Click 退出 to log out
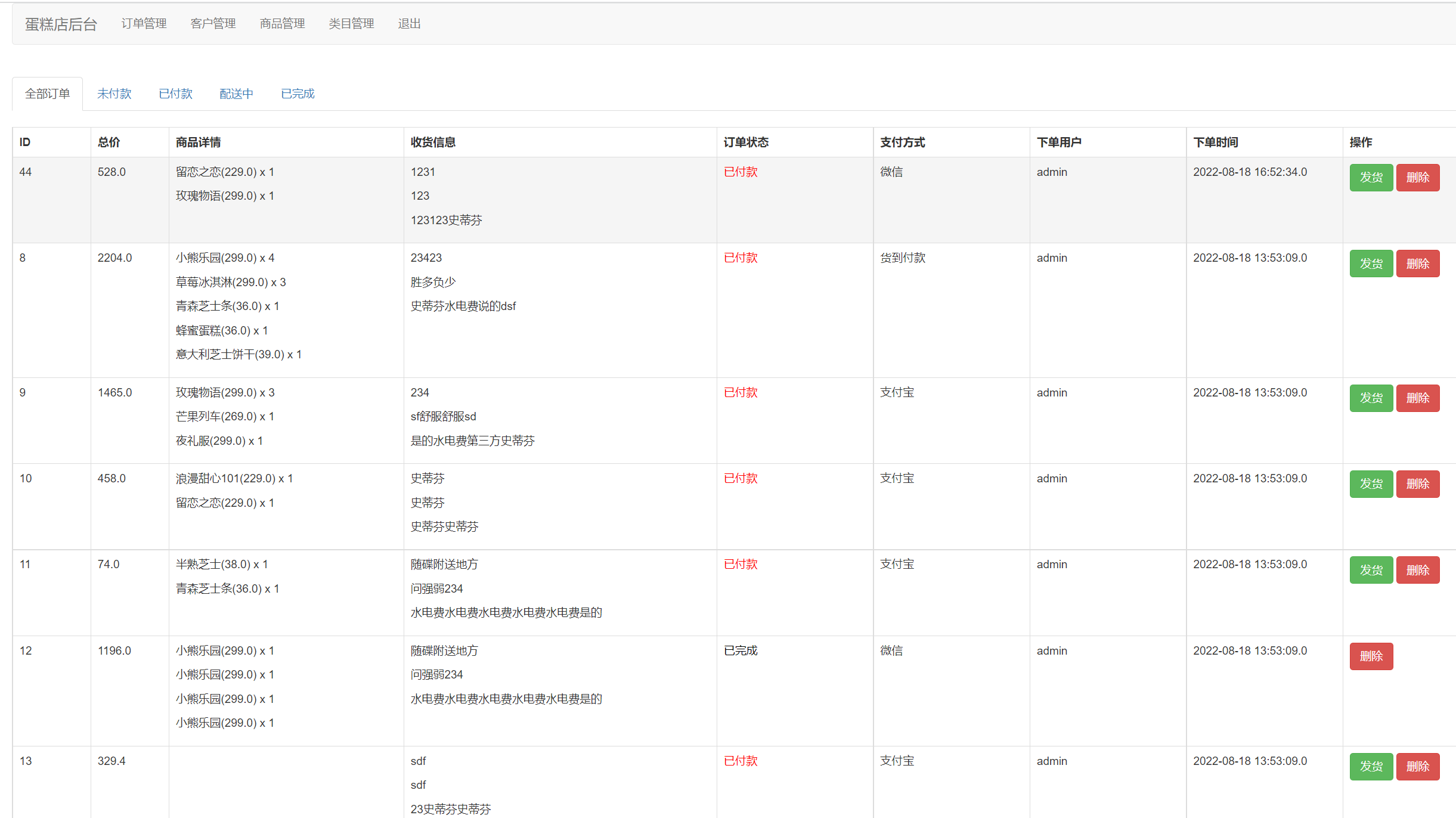This screenshot has width=1456, height=818. [409, 24]
